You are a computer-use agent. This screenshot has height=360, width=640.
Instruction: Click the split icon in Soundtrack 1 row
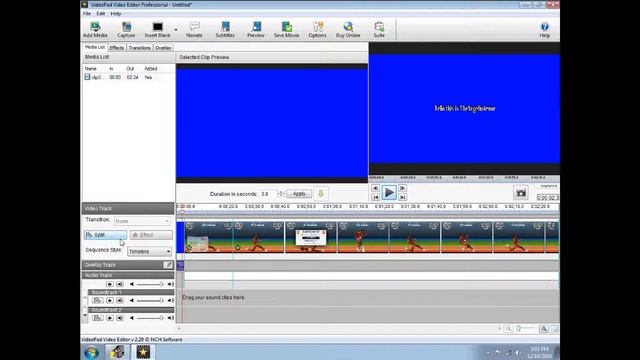[97, 300]
